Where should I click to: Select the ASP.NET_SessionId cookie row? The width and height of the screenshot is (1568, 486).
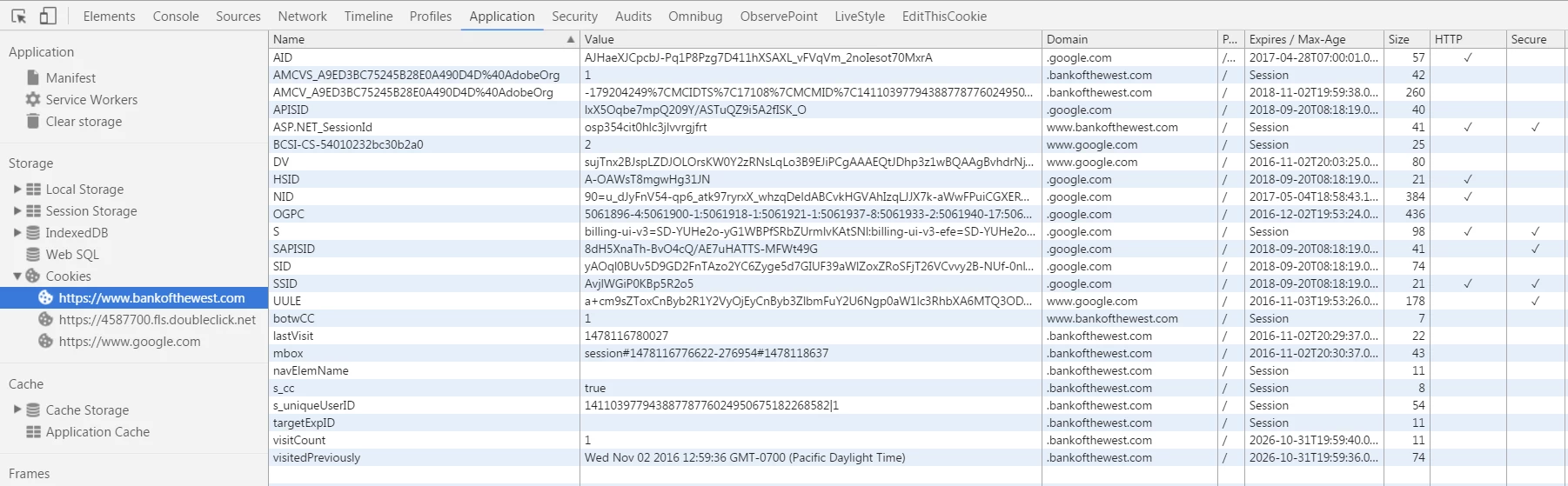pos(917,127)
